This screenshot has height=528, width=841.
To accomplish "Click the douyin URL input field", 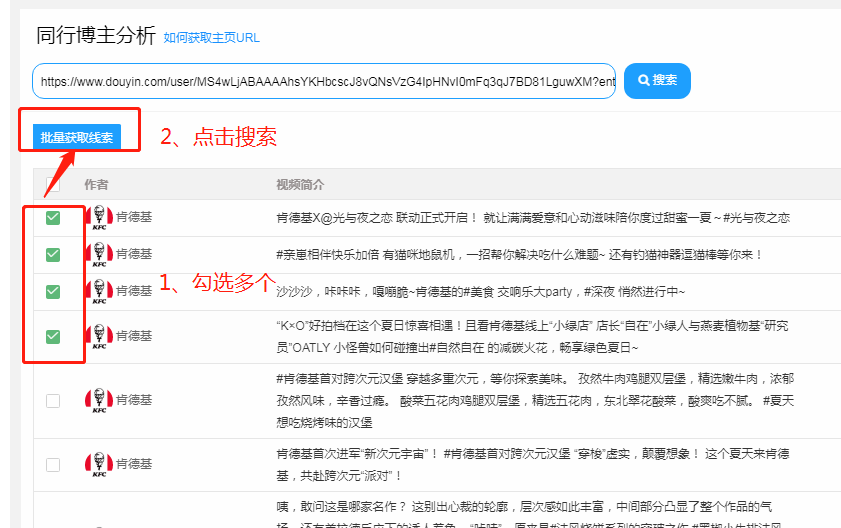I will tap(324, 81).
